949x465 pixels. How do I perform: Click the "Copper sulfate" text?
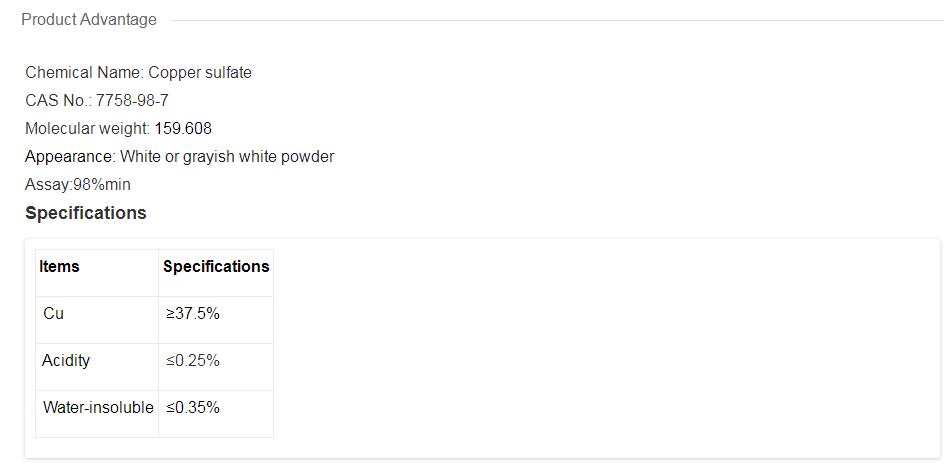(200, 73)
